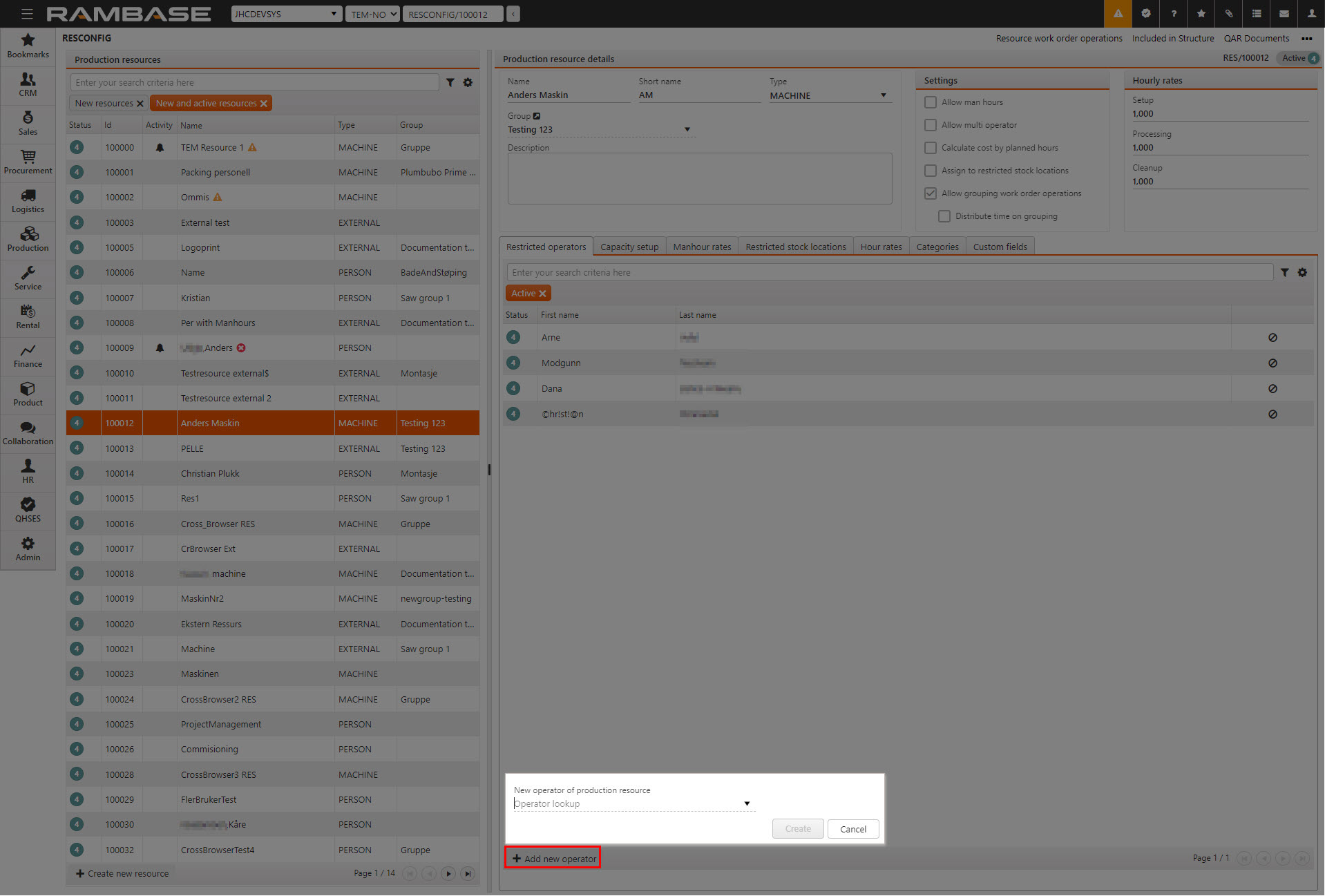The image size is (1325, 896).
Task: Remove operator Arne with the block icon
Action: (x=1272, y=338)
